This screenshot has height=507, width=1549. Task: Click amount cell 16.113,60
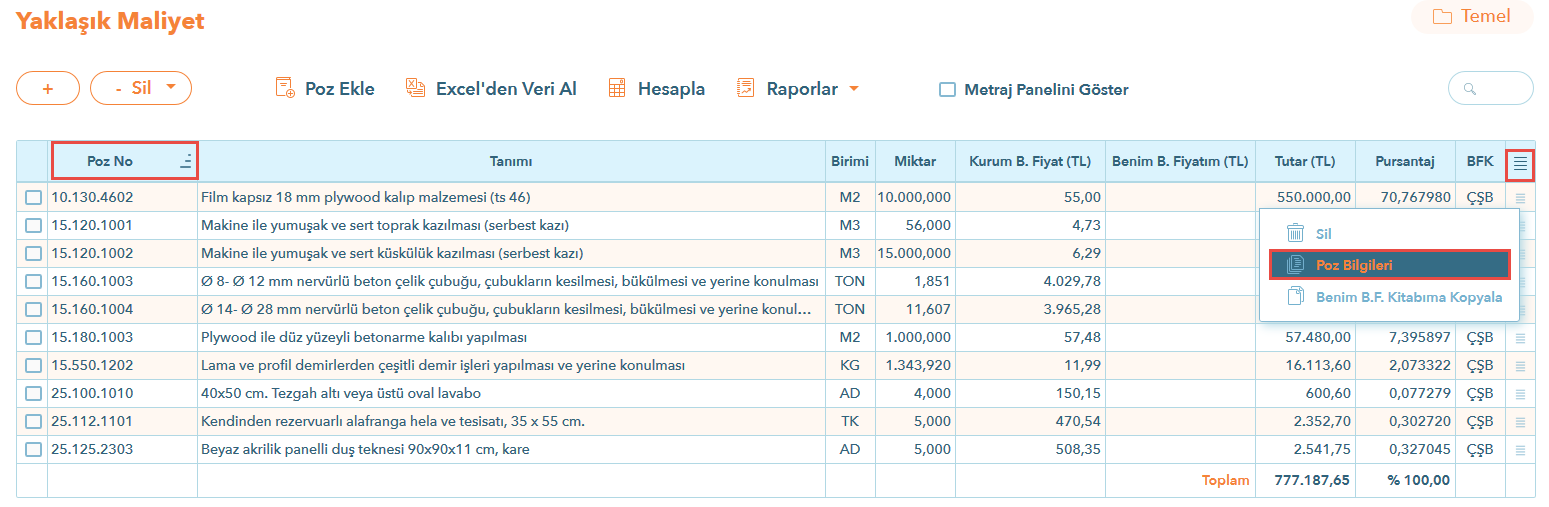click(x=1305, y=366)
